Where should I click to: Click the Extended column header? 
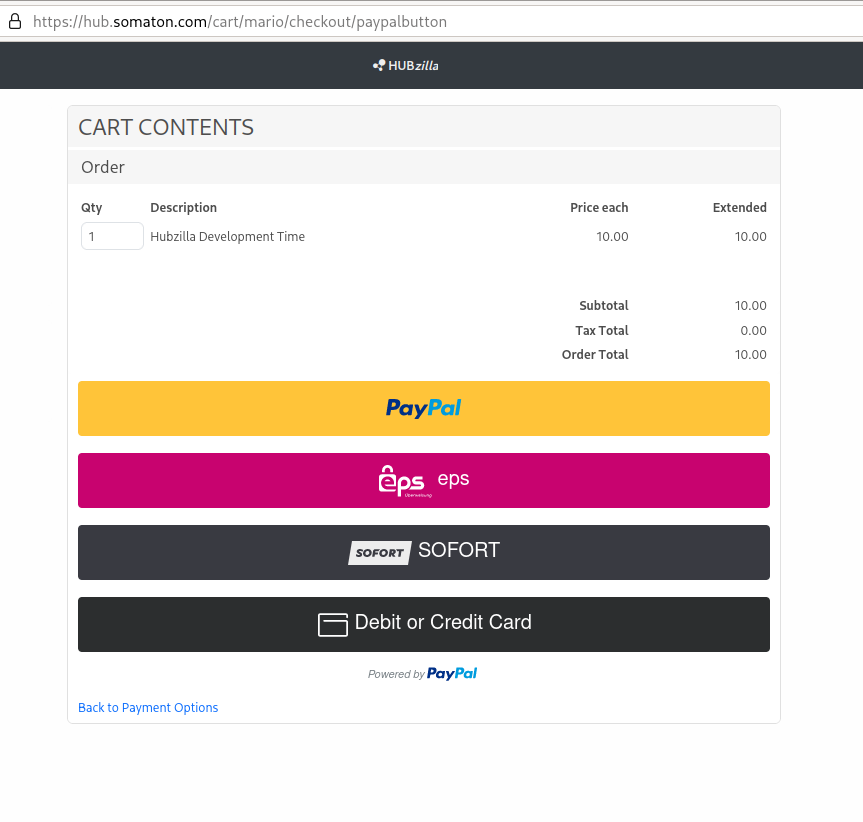click(739, 208)
